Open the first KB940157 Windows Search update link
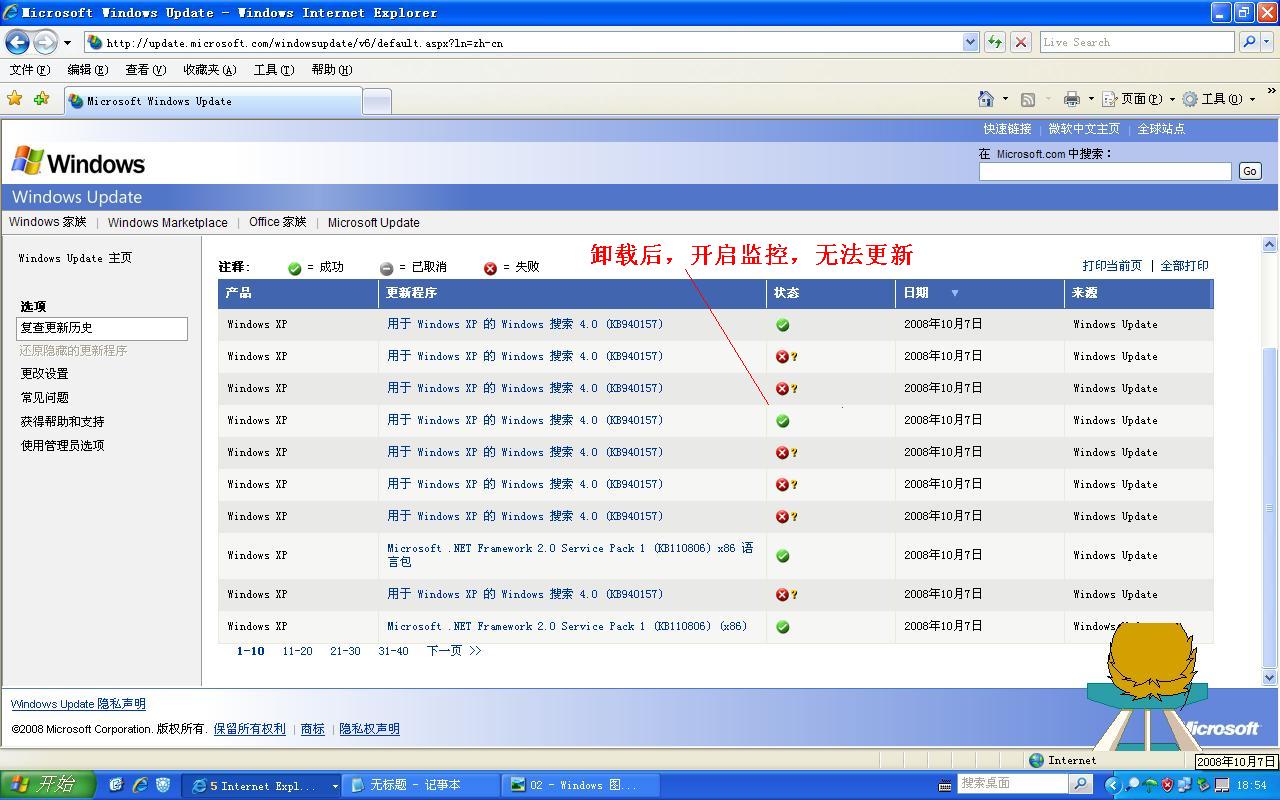The width and height of the screenshot is (1280, 800). point(525,324)
